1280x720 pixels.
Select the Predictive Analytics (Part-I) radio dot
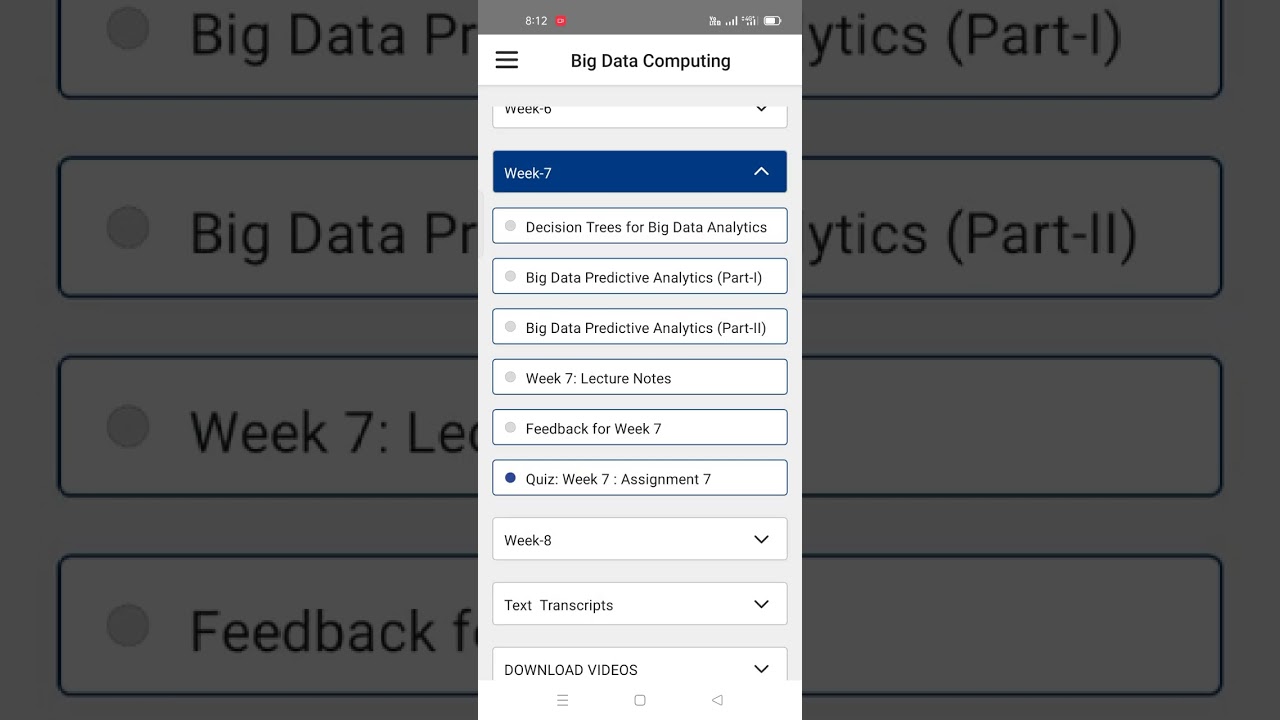[510, 276]
